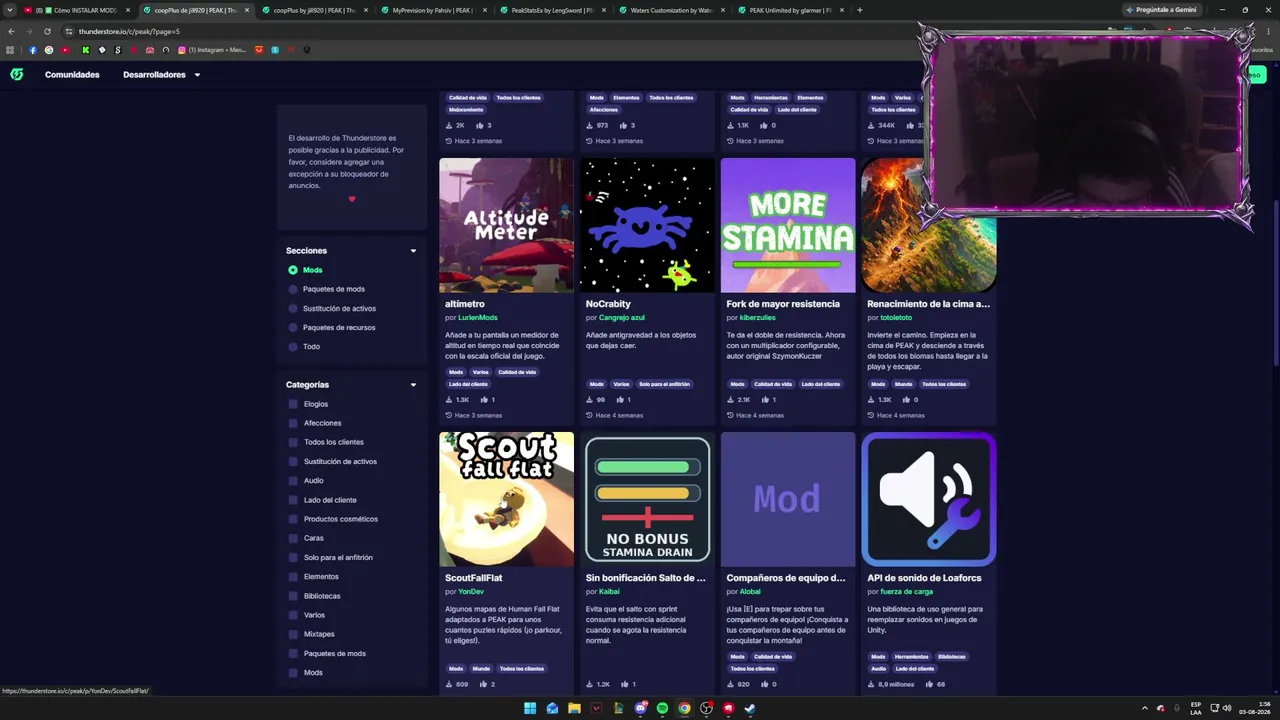Viewport: 1280px width, 720px height.
Task: Open the YouTube bookmark icon
Action: [65, 50]
